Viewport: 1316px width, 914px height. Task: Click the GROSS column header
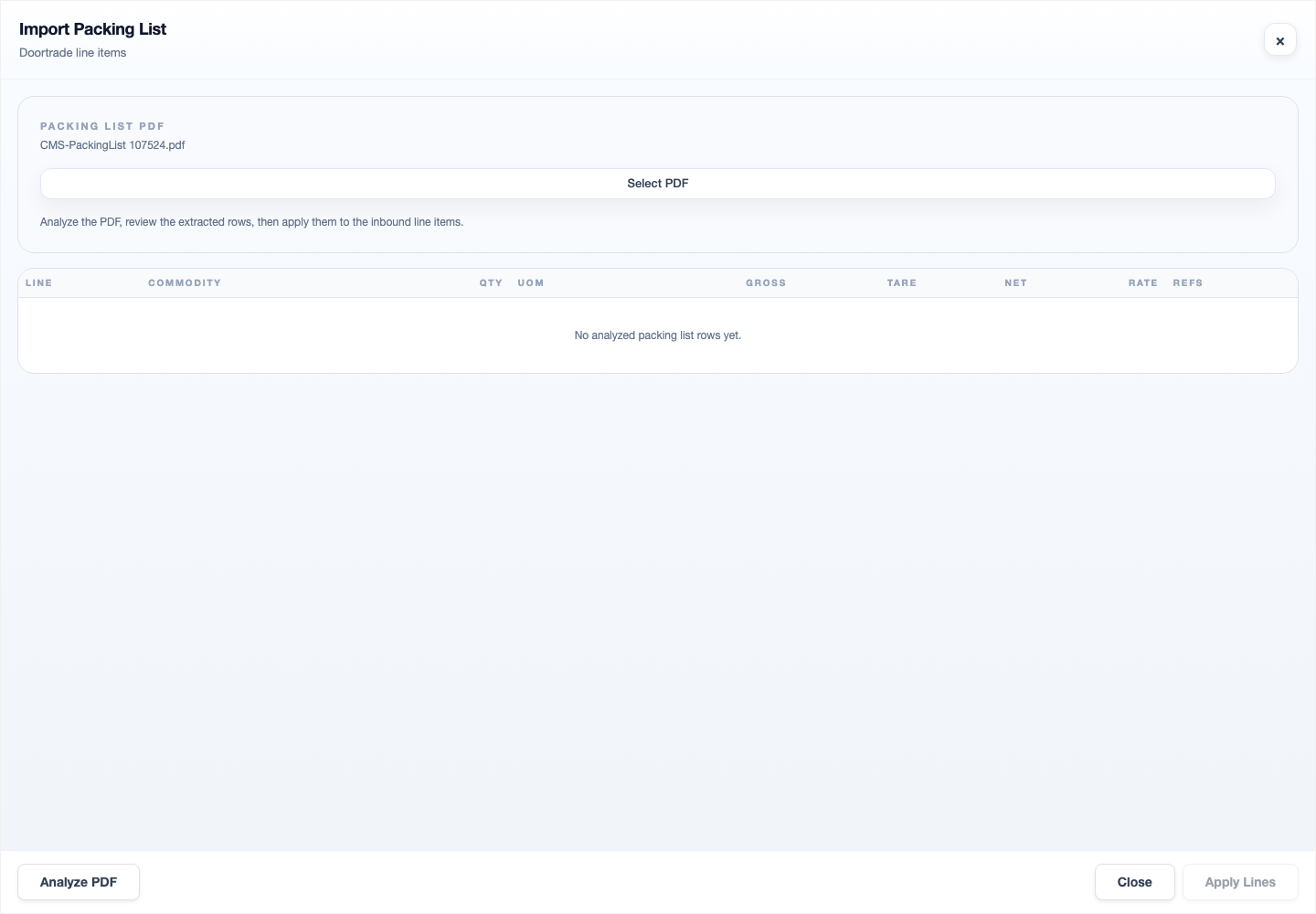coord(766,283)
